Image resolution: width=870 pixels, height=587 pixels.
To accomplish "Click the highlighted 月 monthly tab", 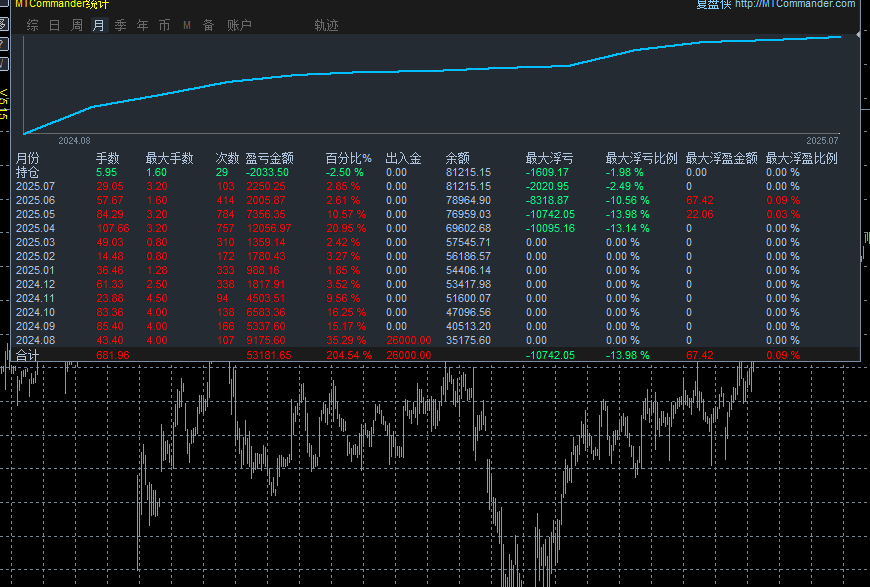I will pyautogui.click(x=98, y=25).
